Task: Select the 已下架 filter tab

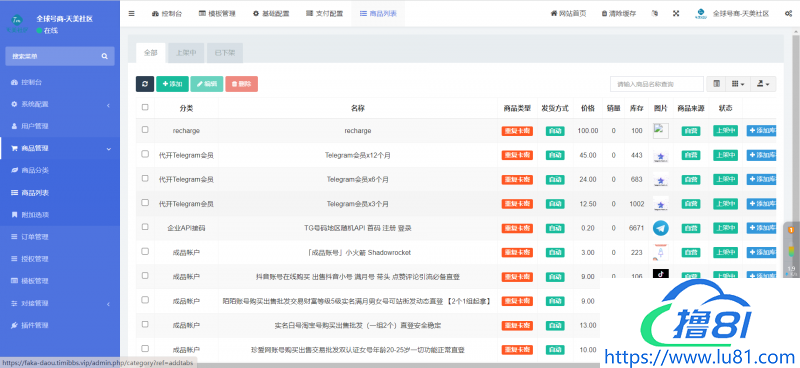Action: (225, 53)
